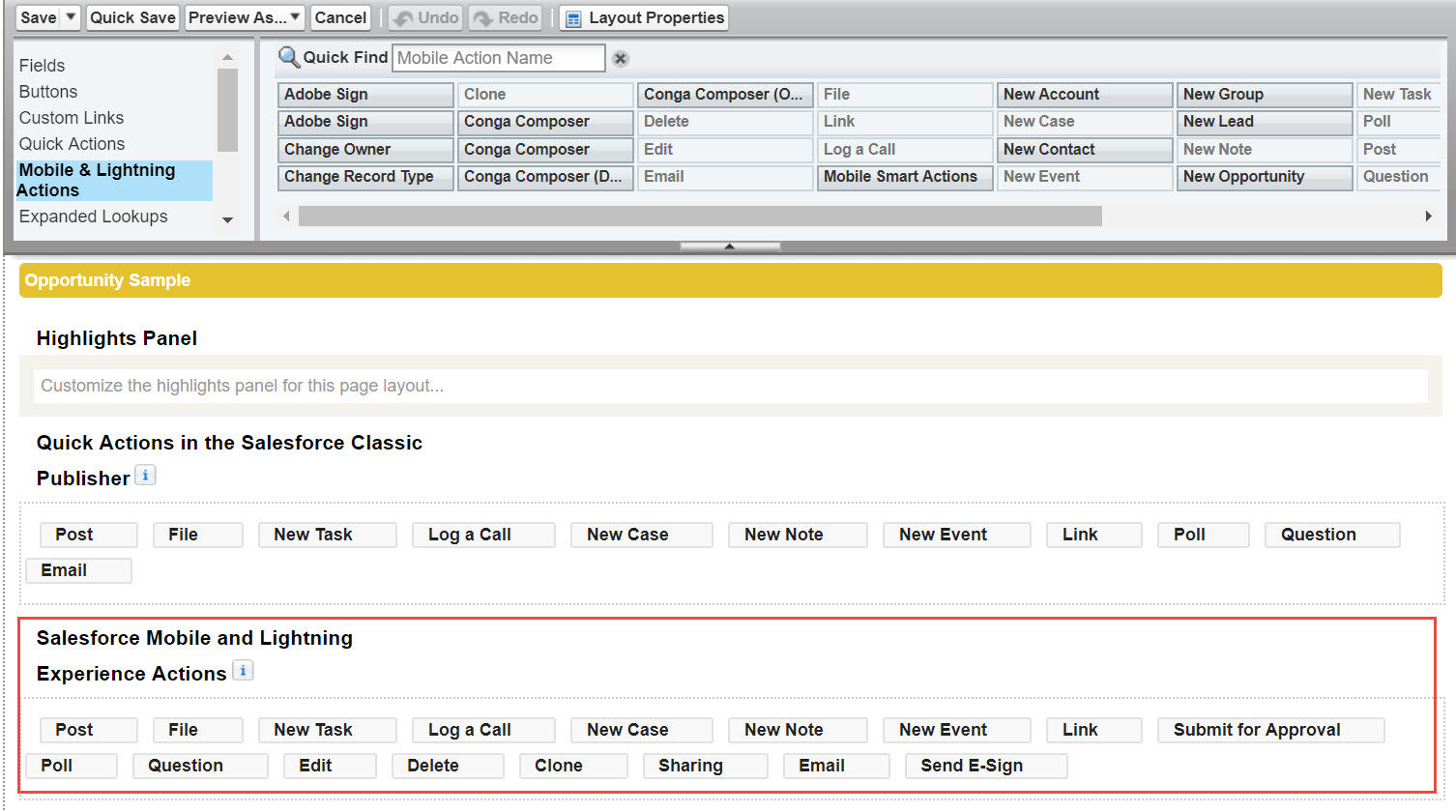Viewport: 1456px width, 812px height.
Task: Focus the Mobile Action Name field
Action: coord(498,58)
